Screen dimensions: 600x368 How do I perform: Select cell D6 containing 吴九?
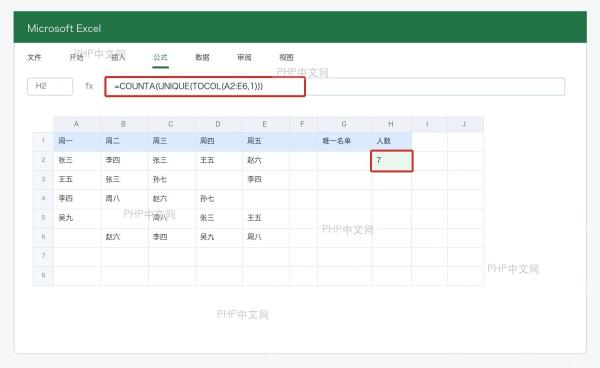pyautogui.click(x=219, y=237)
